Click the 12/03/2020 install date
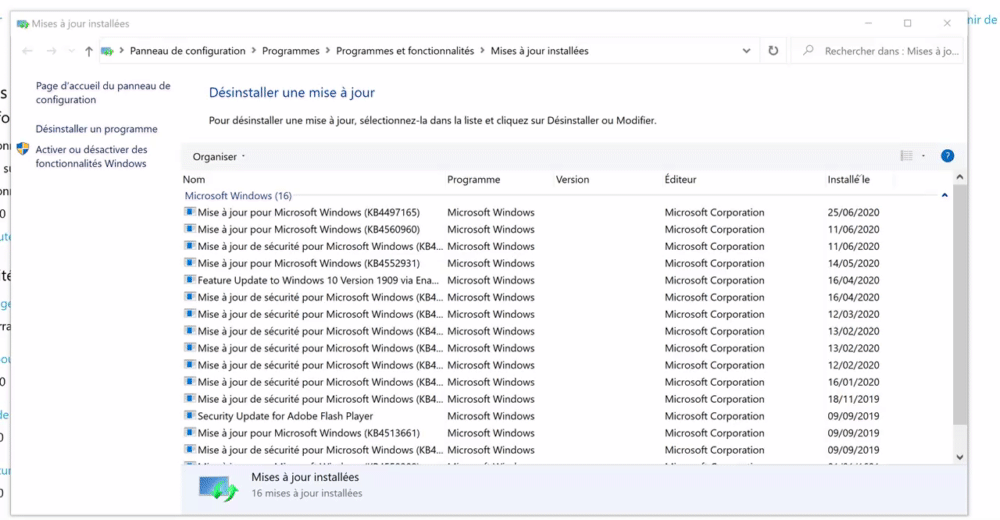Screen dimensions: 1000x520 pyautogui.click(x=853, y=315)
